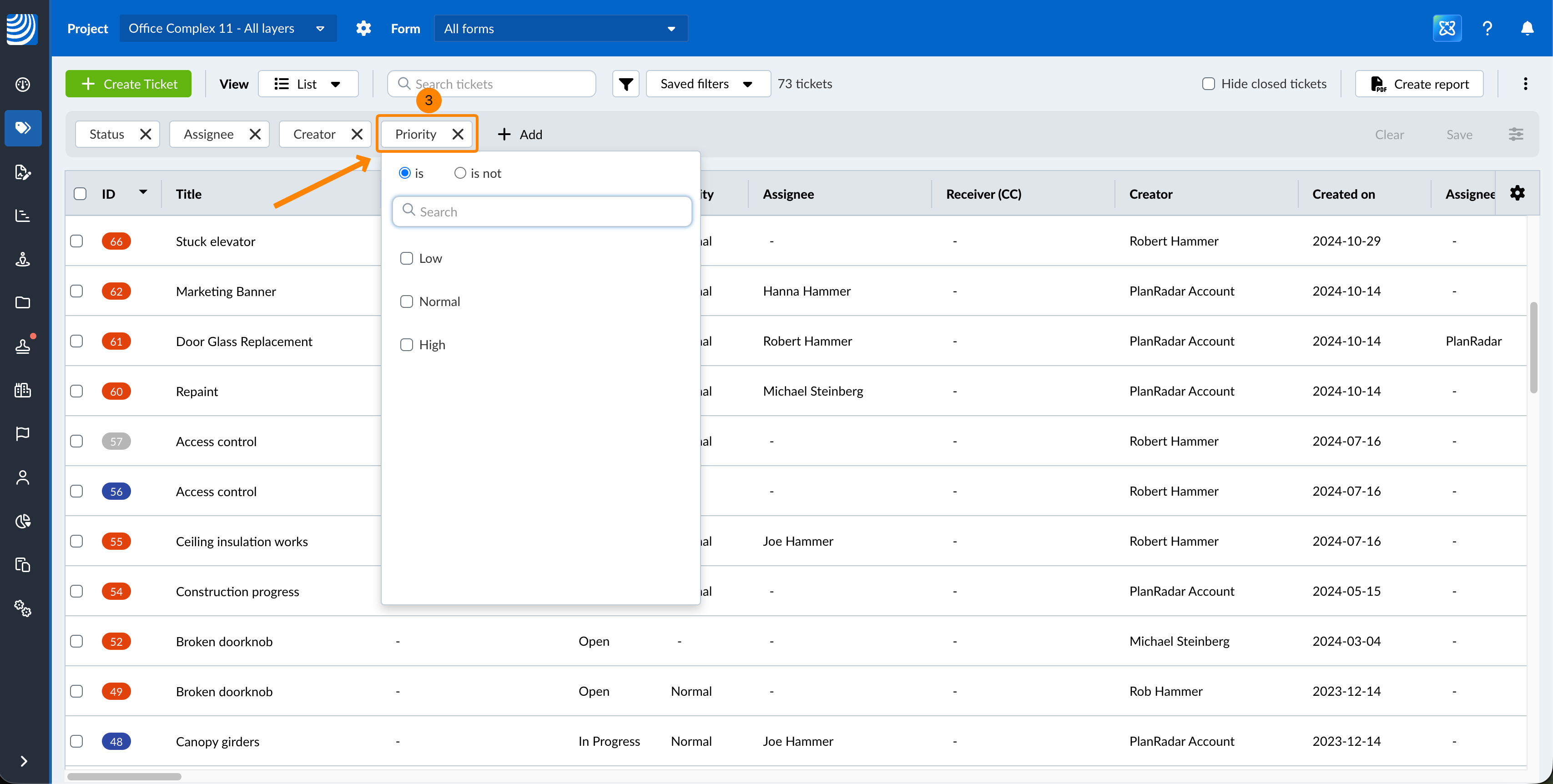Open the folder documents icon in sidebar

pos(23,302)
